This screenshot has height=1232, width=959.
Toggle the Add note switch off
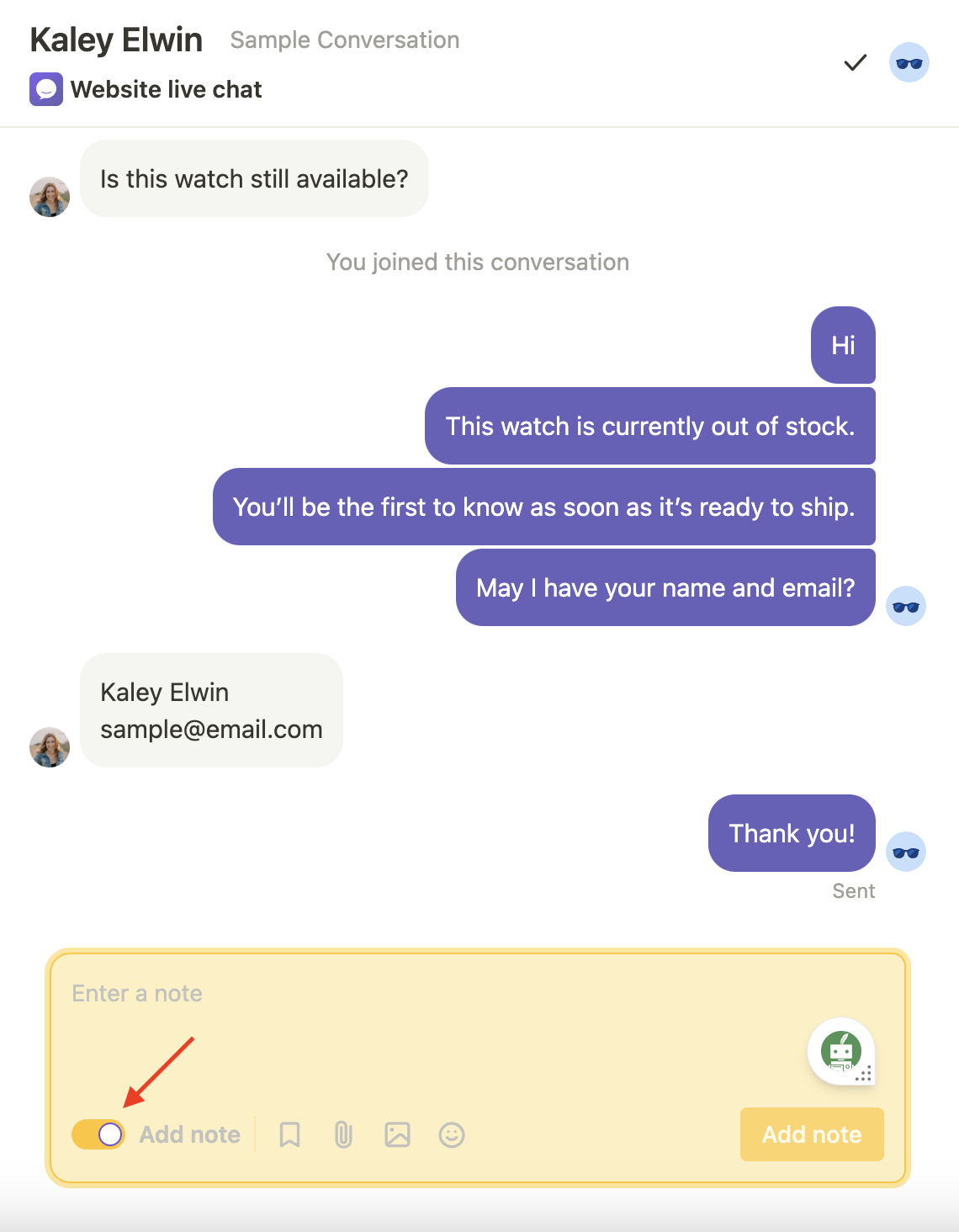[98, 1134]
